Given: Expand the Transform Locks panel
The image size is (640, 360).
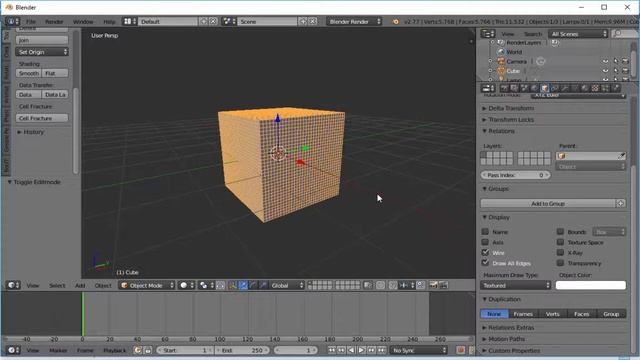Looking at the screenshot, I should (508, 120).
